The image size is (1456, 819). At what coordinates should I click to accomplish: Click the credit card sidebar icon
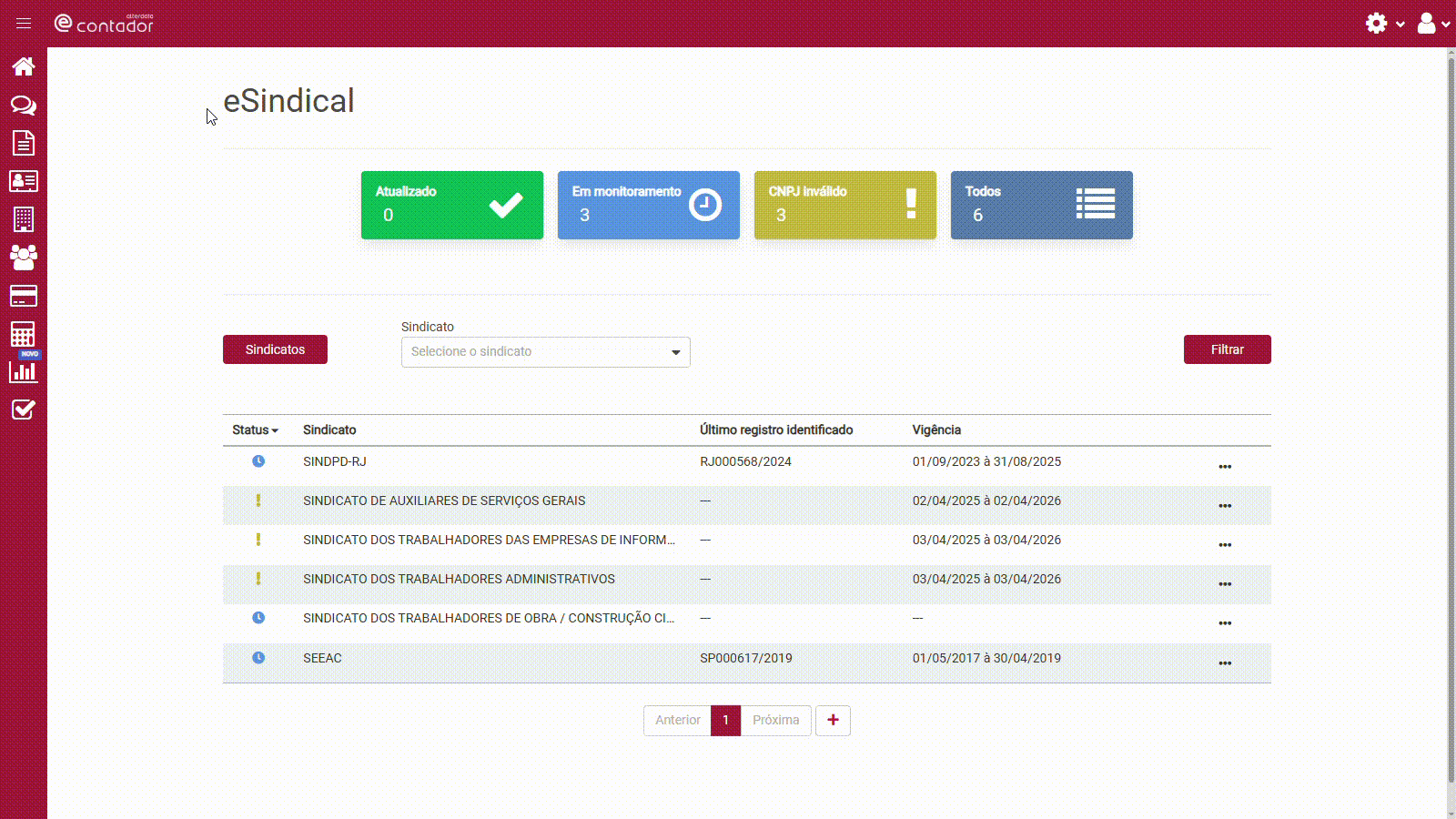24,296
